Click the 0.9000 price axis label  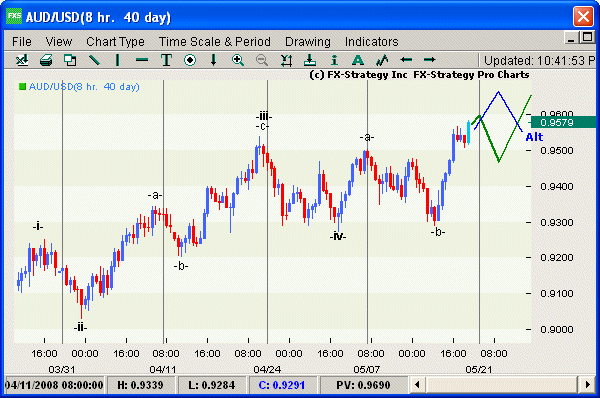557,329
